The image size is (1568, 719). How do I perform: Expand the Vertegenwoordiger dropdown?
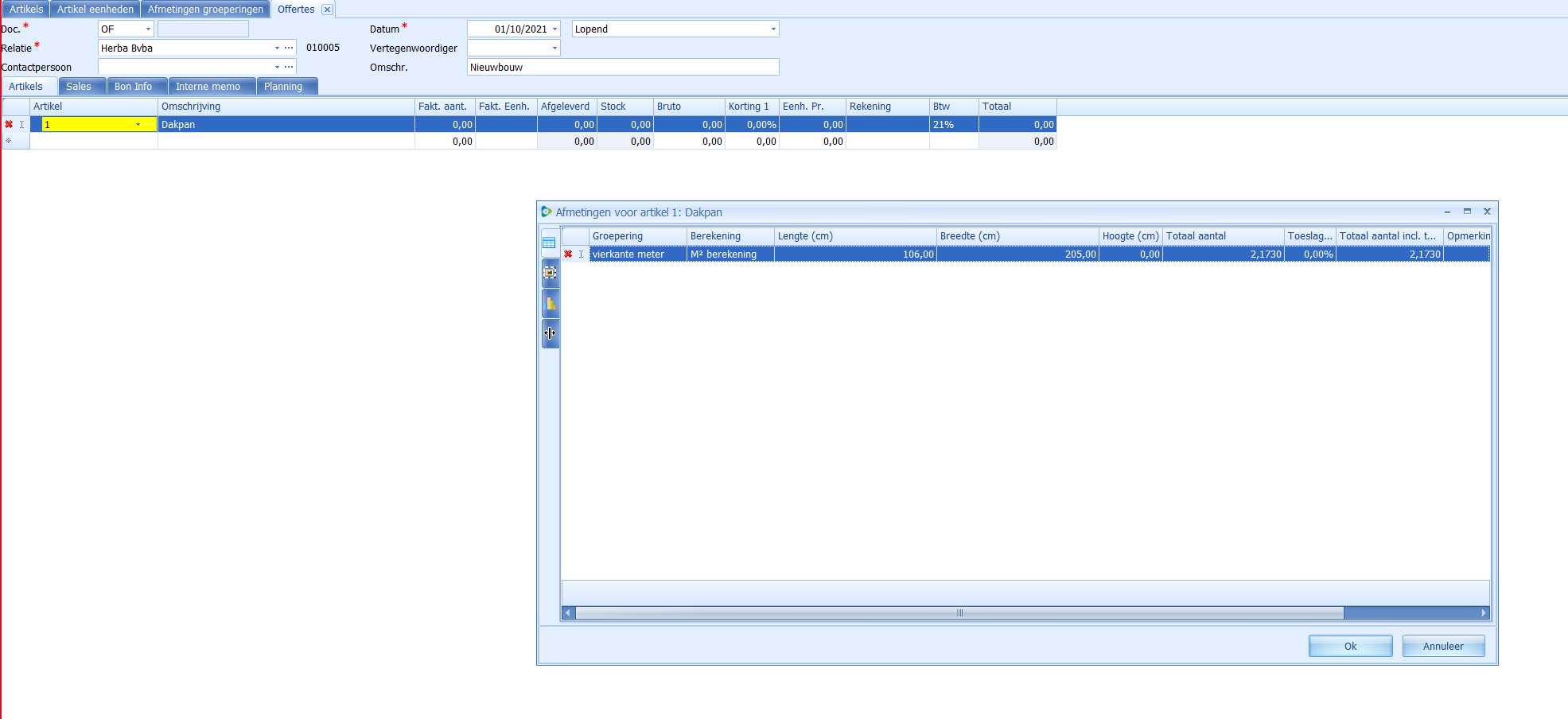[x=554, y=49]
